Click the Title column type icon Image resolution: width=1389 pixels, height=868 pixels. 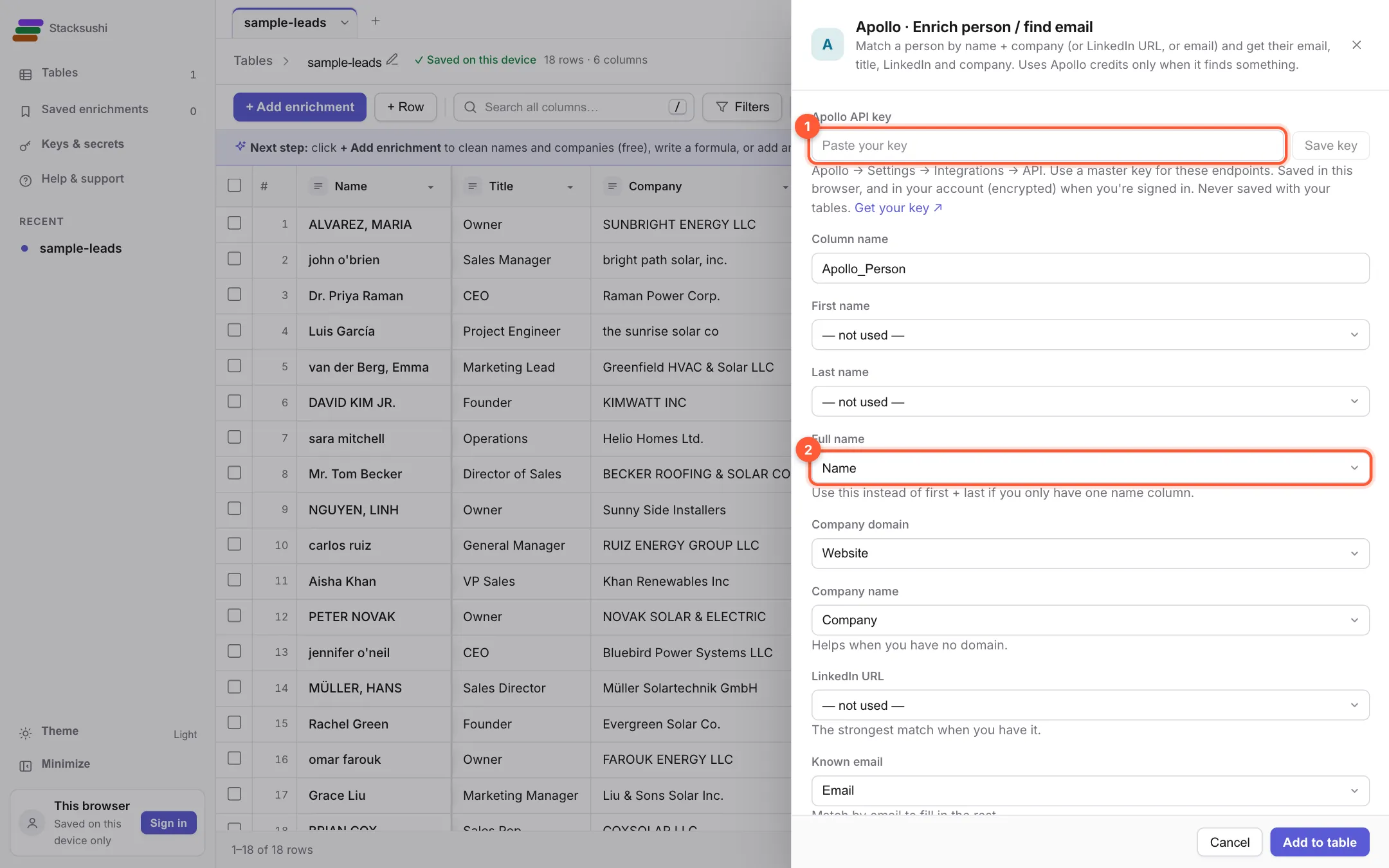[x=473, y=186]
